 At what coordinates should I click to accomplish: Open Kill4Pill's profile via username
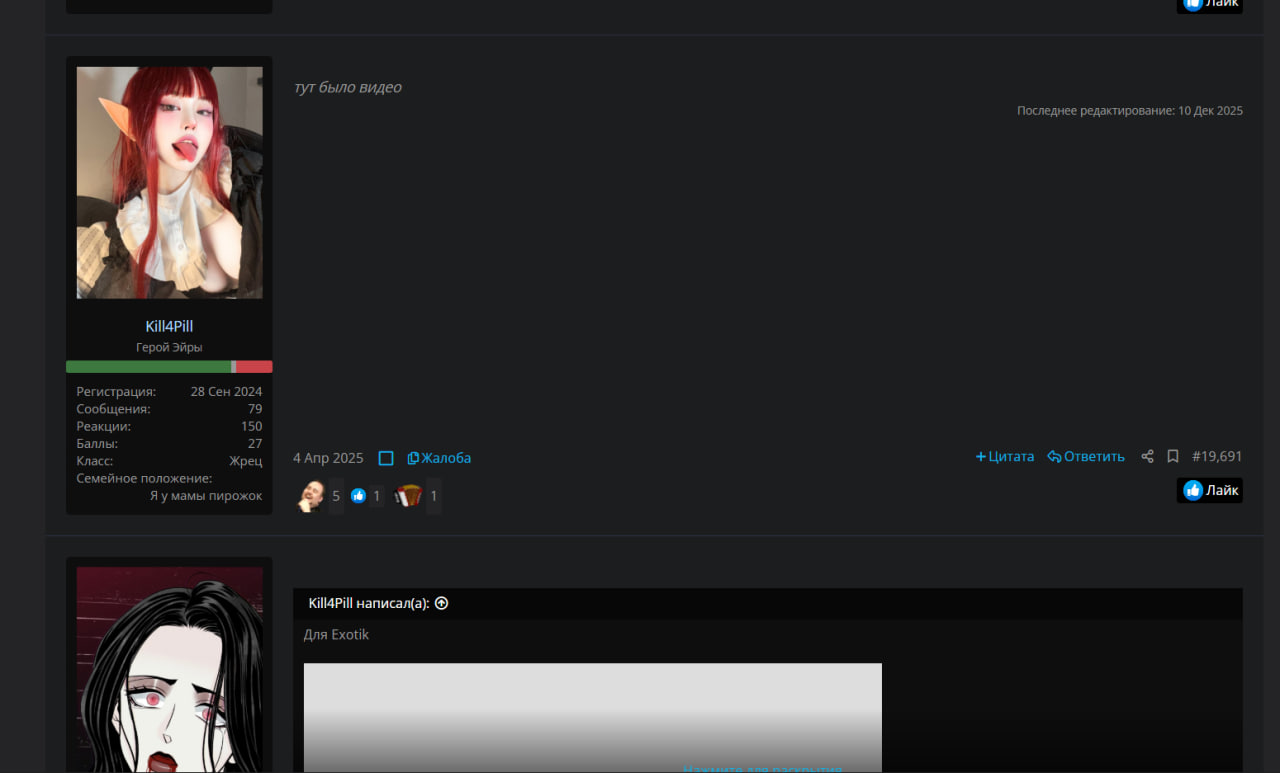tap(169, 327)
